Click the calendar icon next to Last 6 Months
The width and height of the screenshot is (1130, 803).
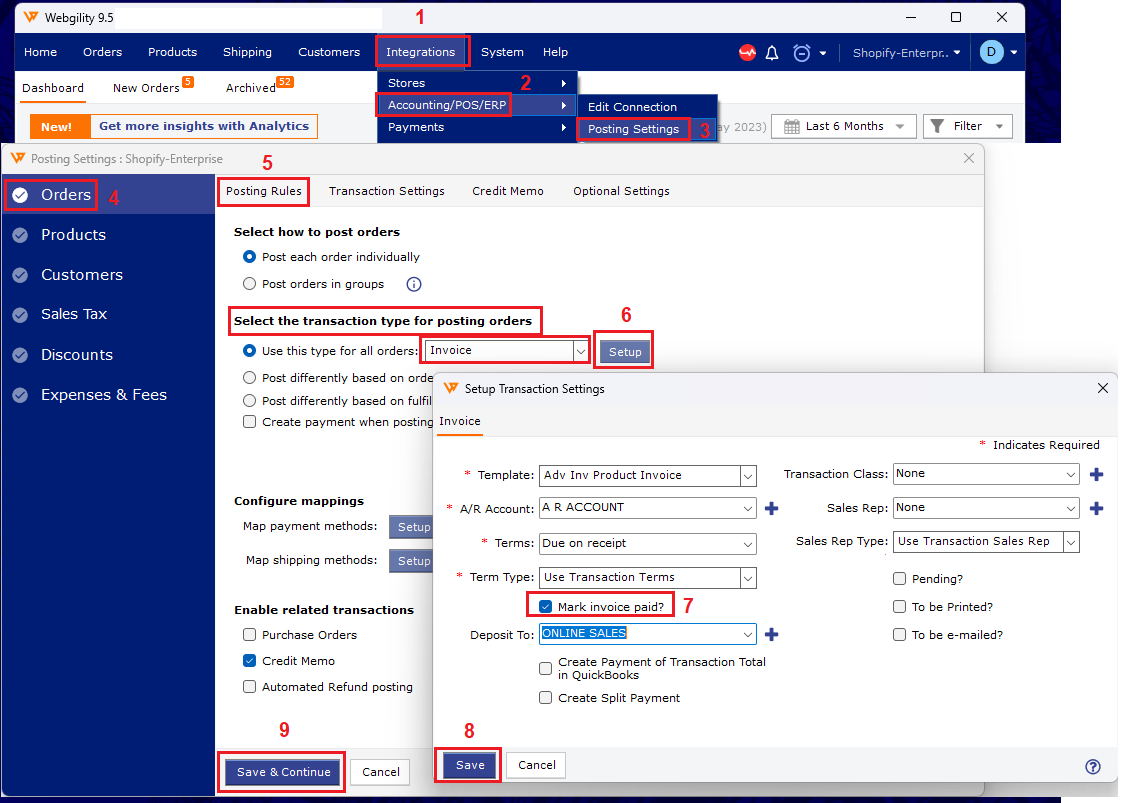tap(791, 127)
